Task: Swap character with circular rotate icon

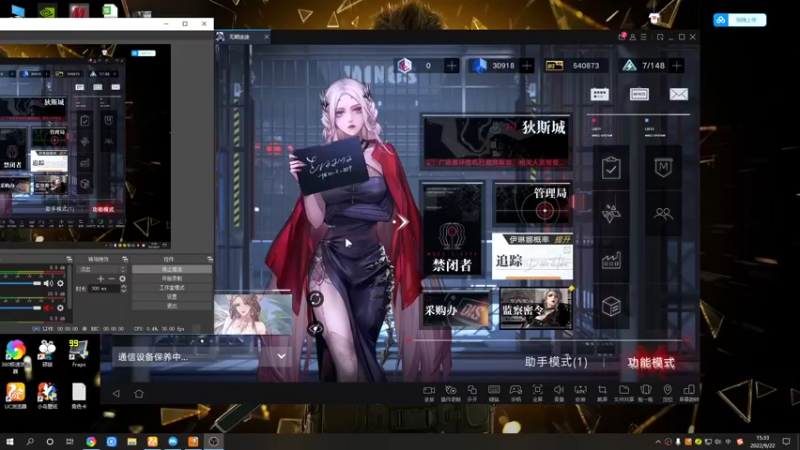Action: tap(315, 299)
